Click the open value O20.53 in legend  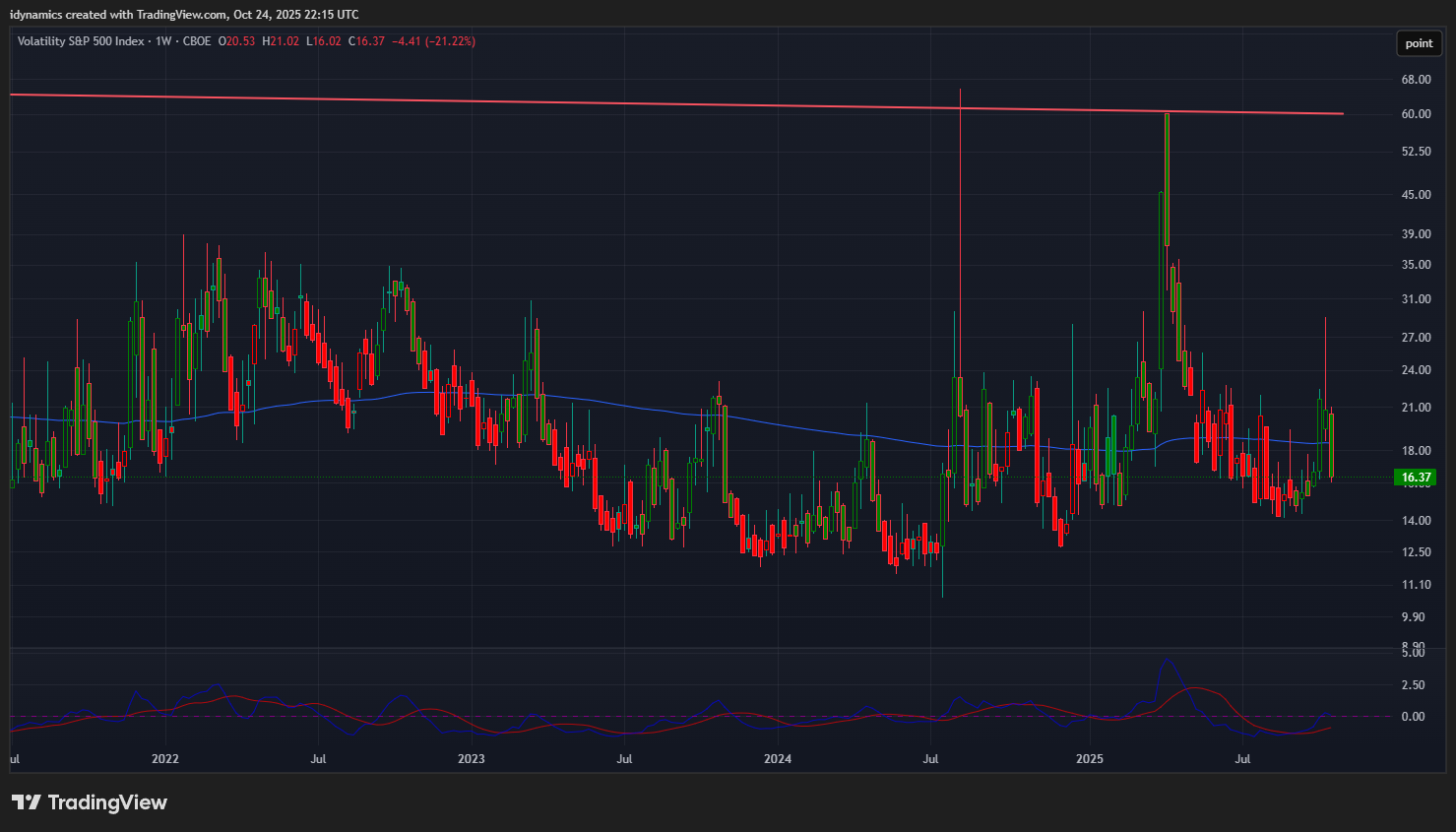pyautogui.click(x=236, y=41)
